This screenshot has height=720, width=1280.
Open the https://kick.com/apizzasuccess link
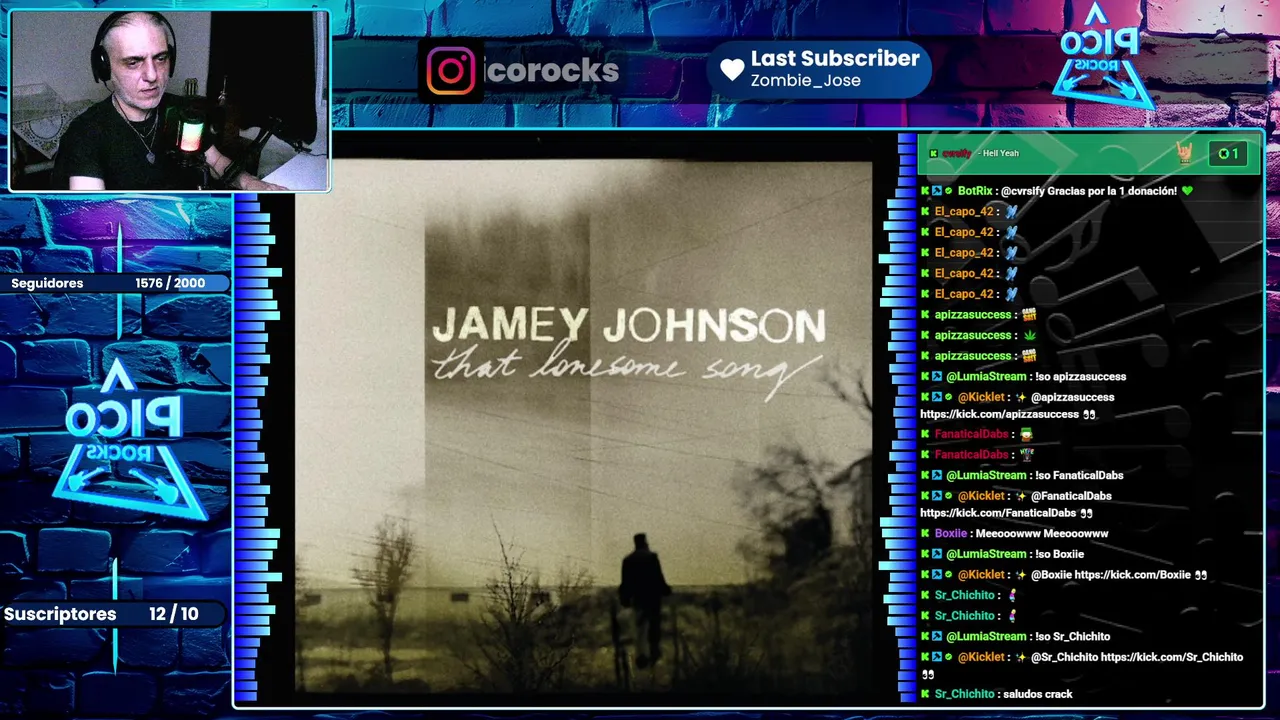(999, 414)
